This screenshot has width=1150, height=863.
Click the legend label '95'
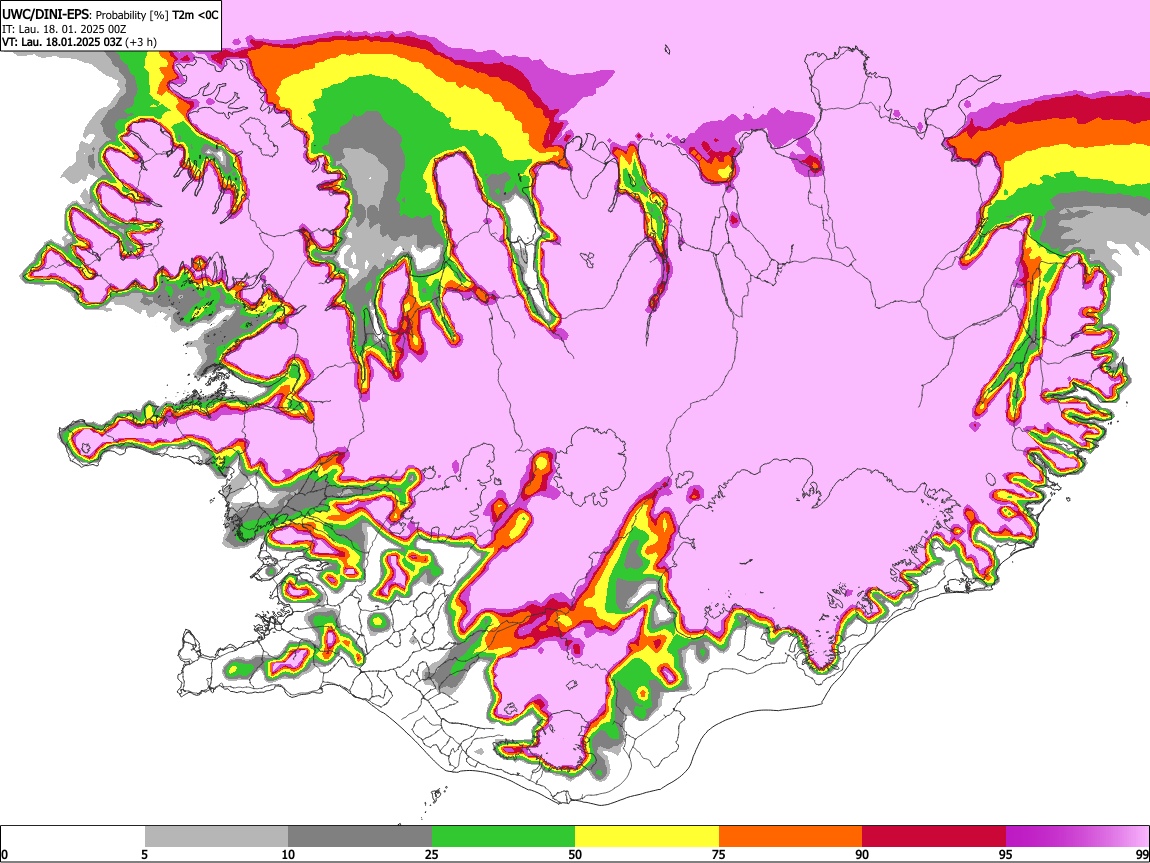click(1006, 854)
